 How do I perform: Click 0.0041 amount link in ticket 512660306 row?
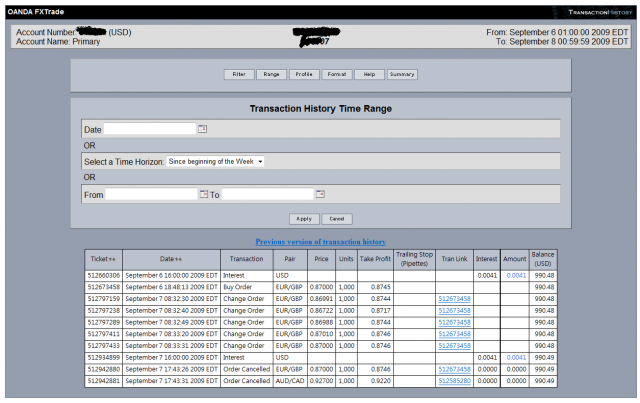point(516,276)
